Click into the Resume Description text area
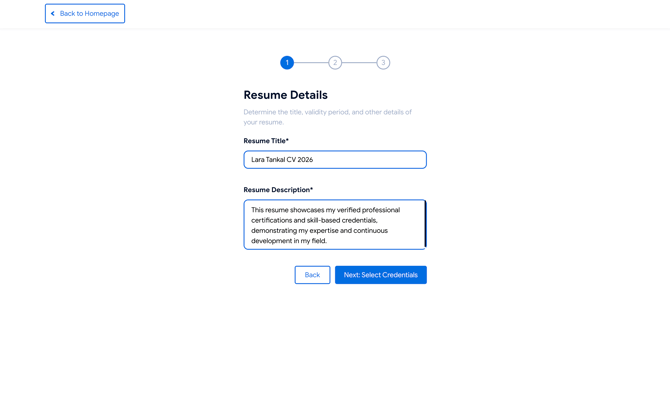 [335, 225]
